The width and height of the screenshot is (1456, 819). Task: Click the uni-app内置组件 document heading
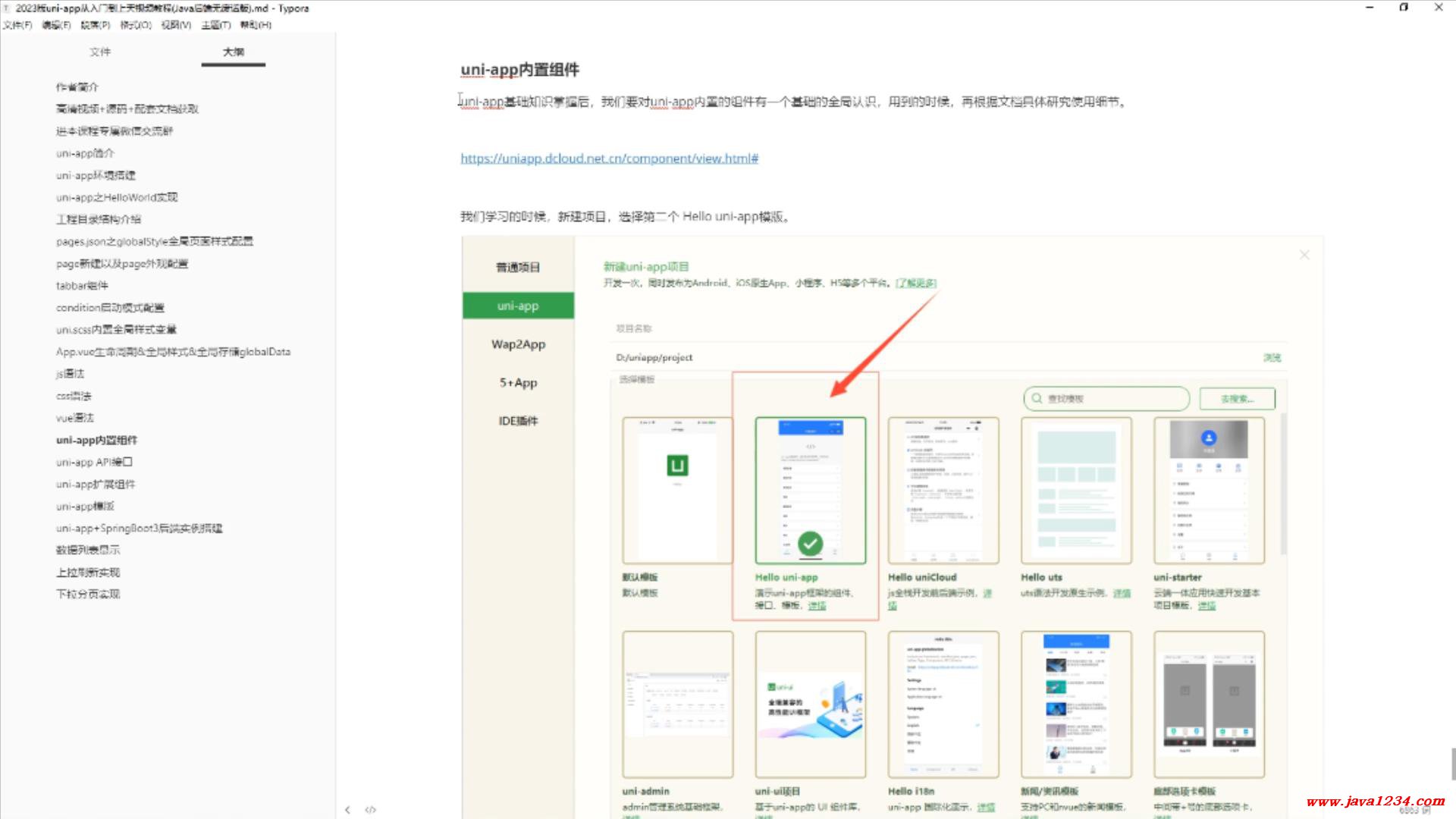tap(520, 70)
